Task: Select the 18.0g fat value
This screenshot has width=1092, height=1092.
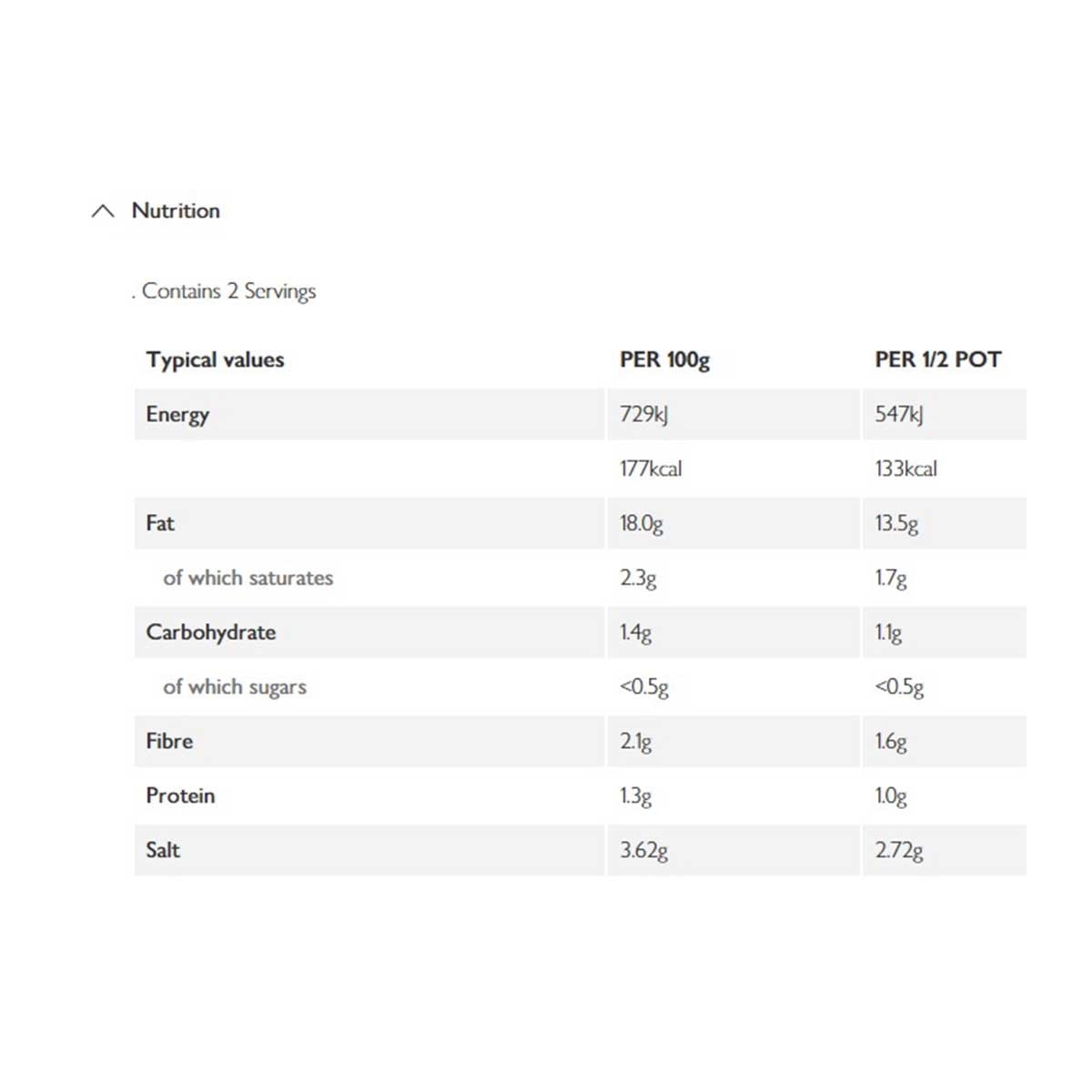Action: coord(642,523)
